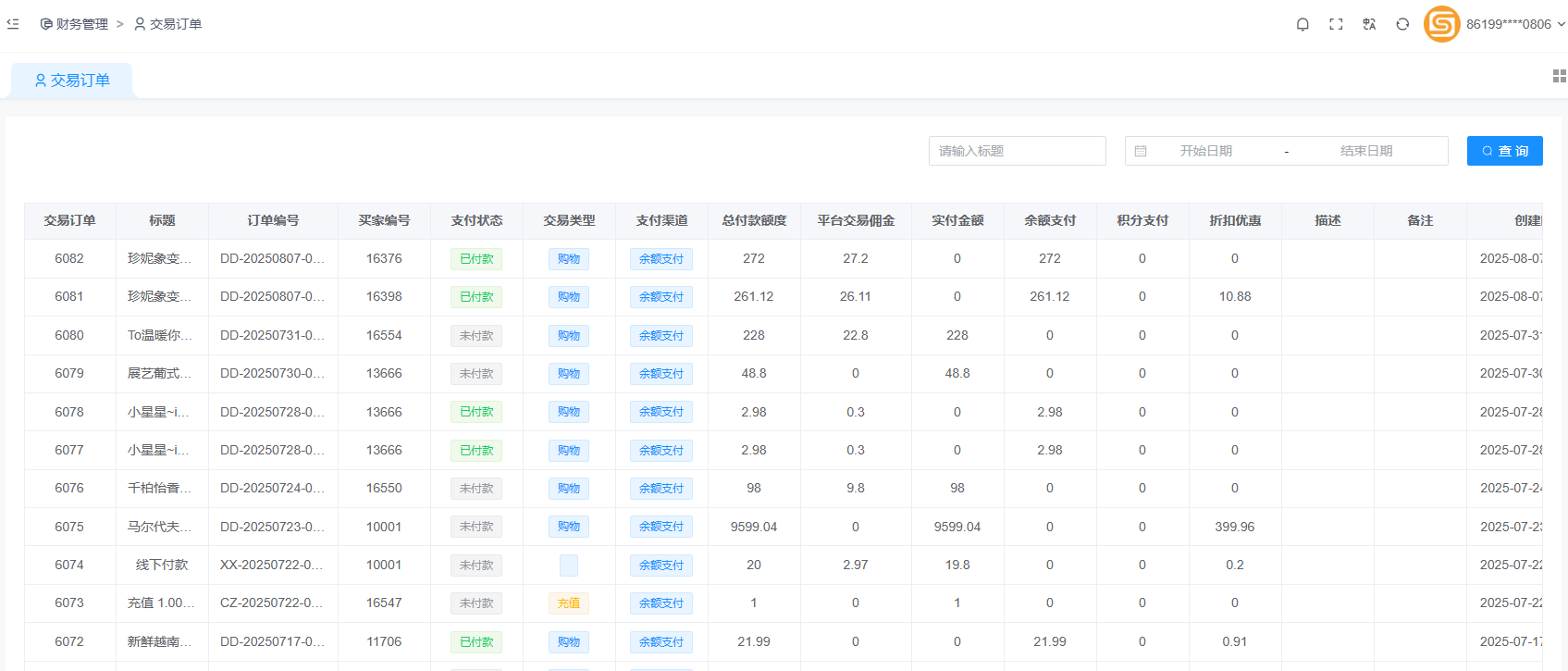Open the end date picker
Image resolution: width=1568 pixels, height=671 pixels.
1365,151
